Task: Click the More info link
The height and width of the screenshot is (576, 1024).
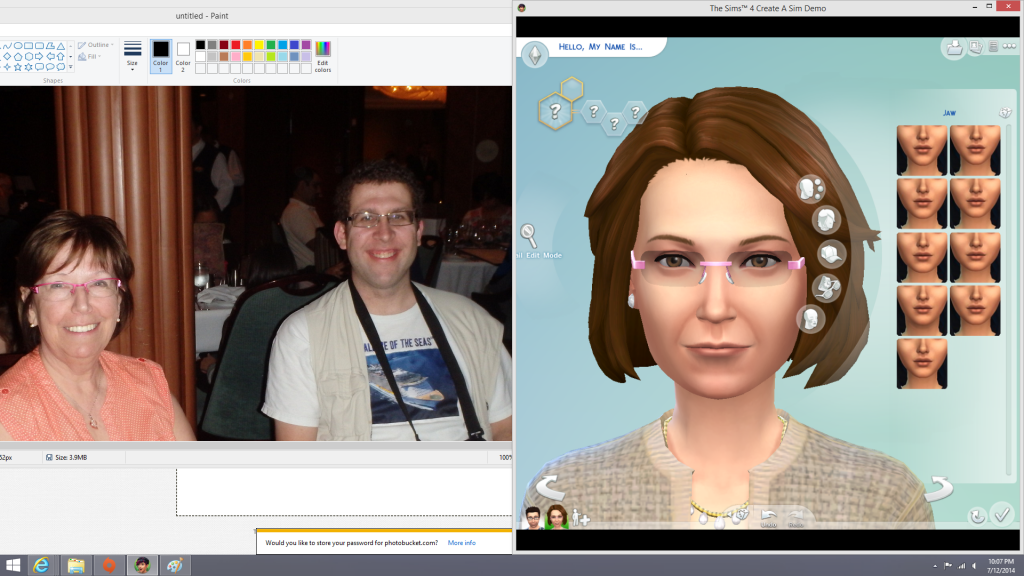Action: pos(462,543)
